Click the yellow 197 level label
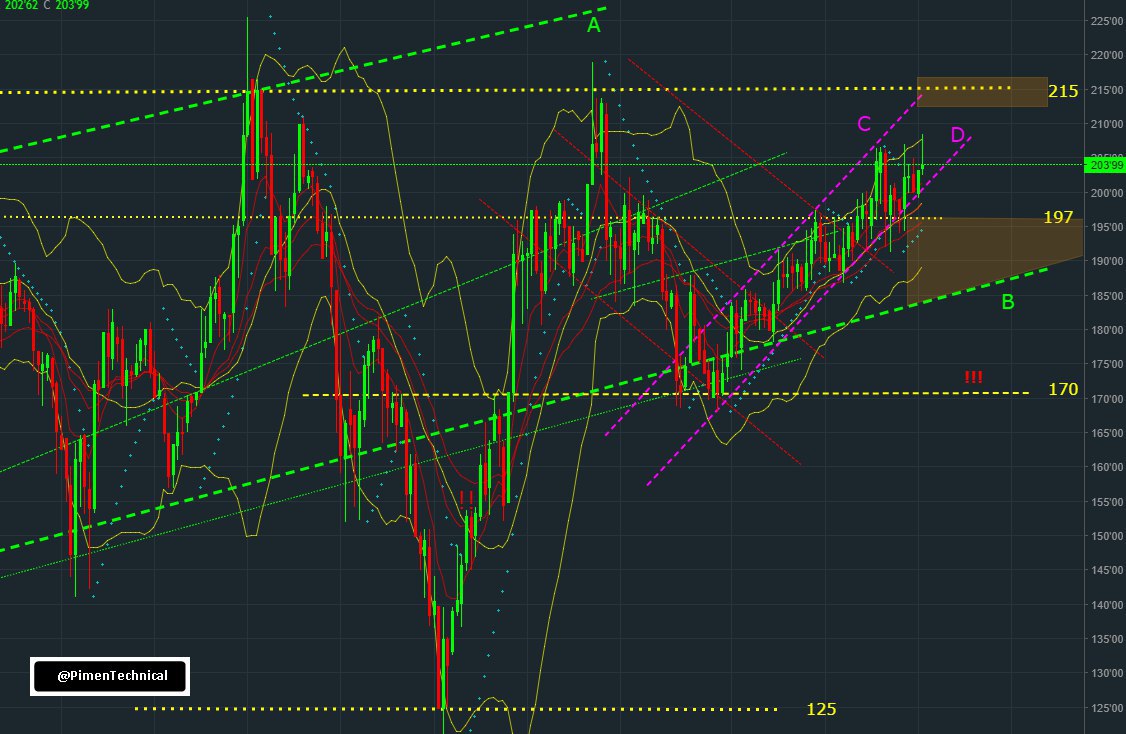The height and width of the screenshot is (734, 1126). click(x=1058, y=217)
